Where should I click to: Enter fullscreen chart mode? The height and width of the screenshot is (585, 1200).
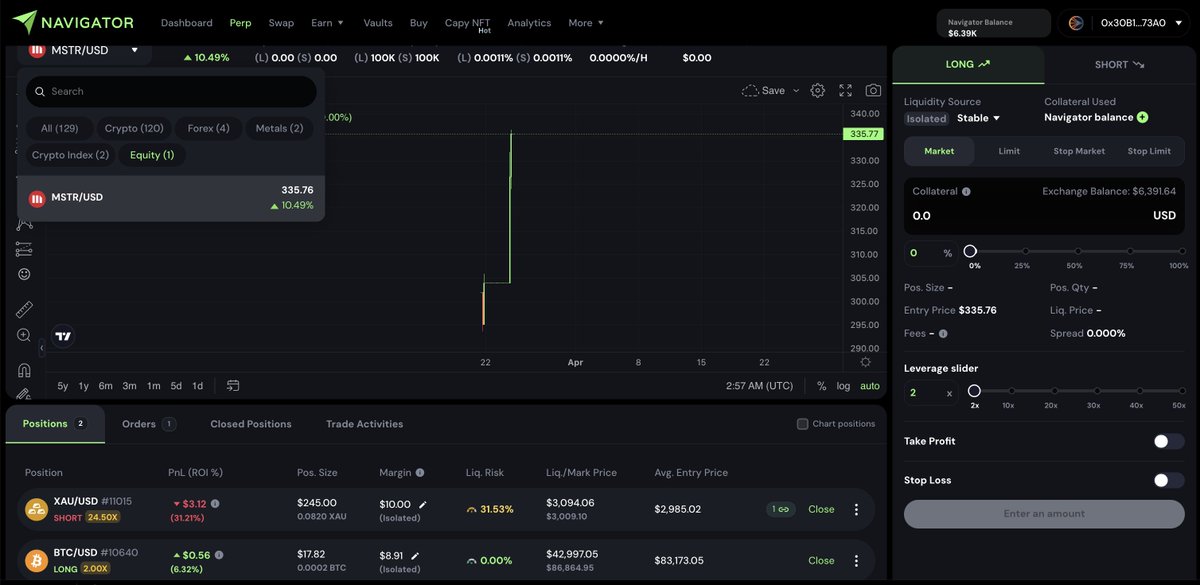(x=845, y=89)
